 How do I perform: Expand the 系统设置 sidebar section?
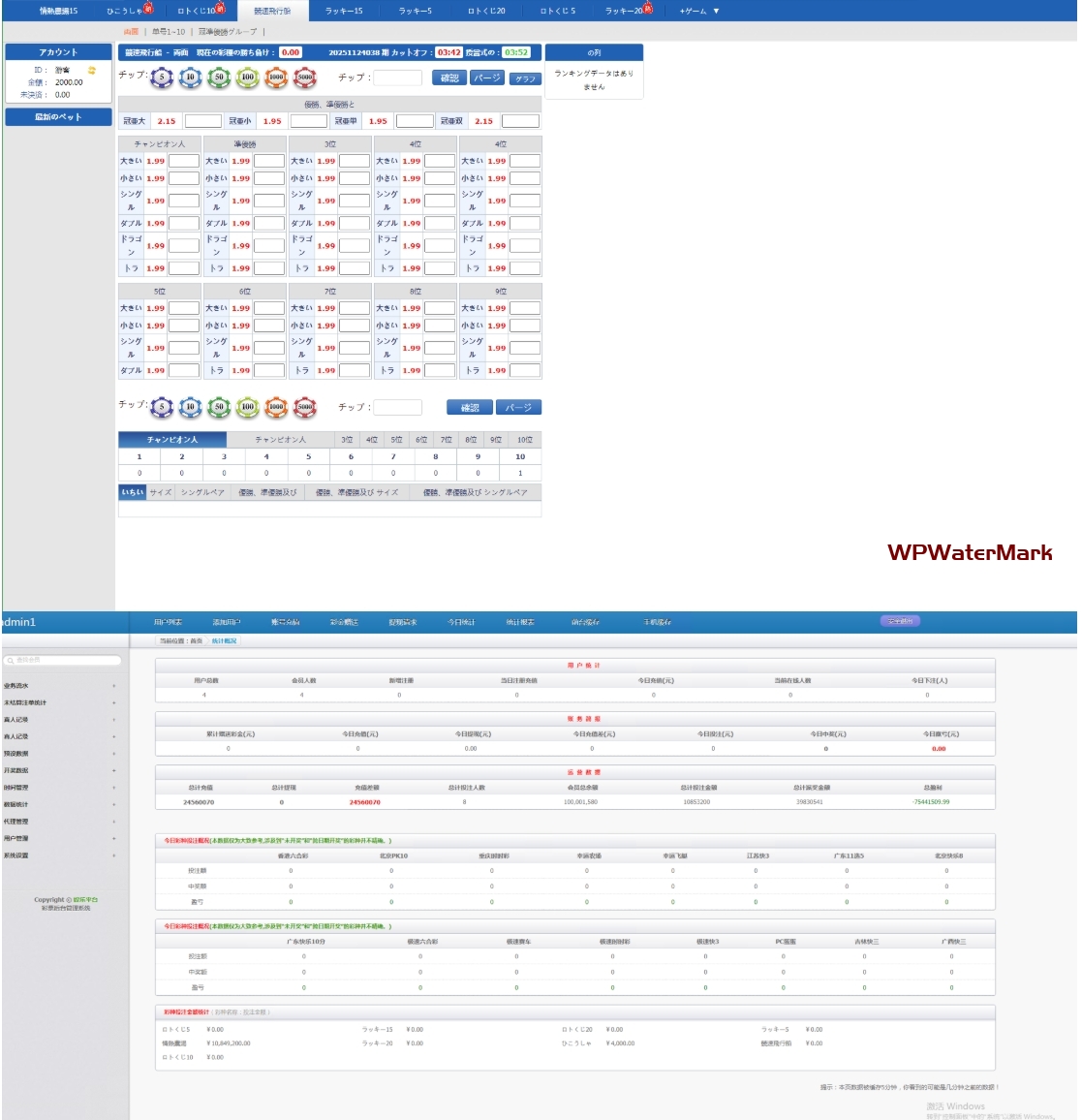58,856
